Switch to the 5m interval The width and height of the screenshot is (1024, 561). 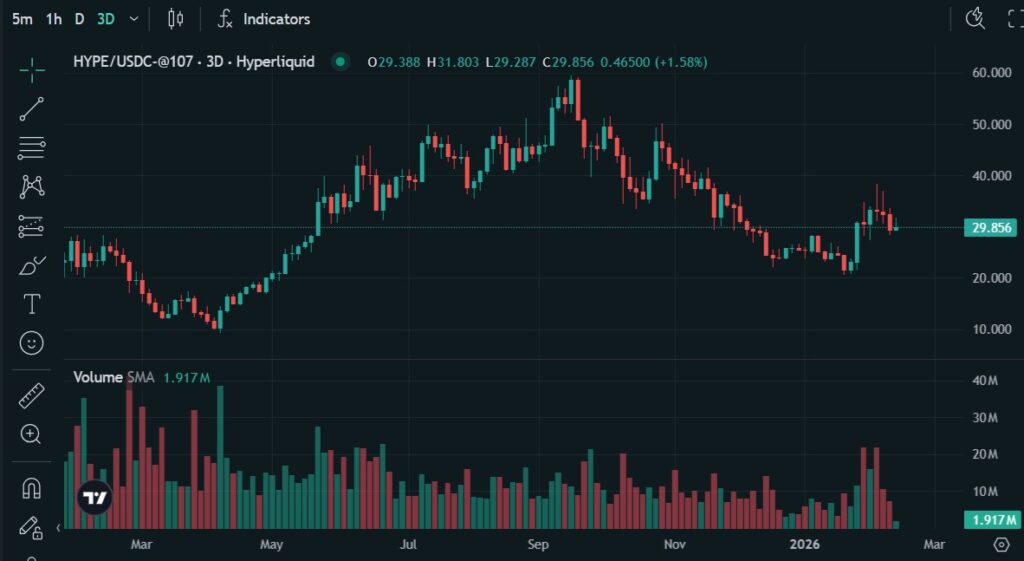pos(22,19)
